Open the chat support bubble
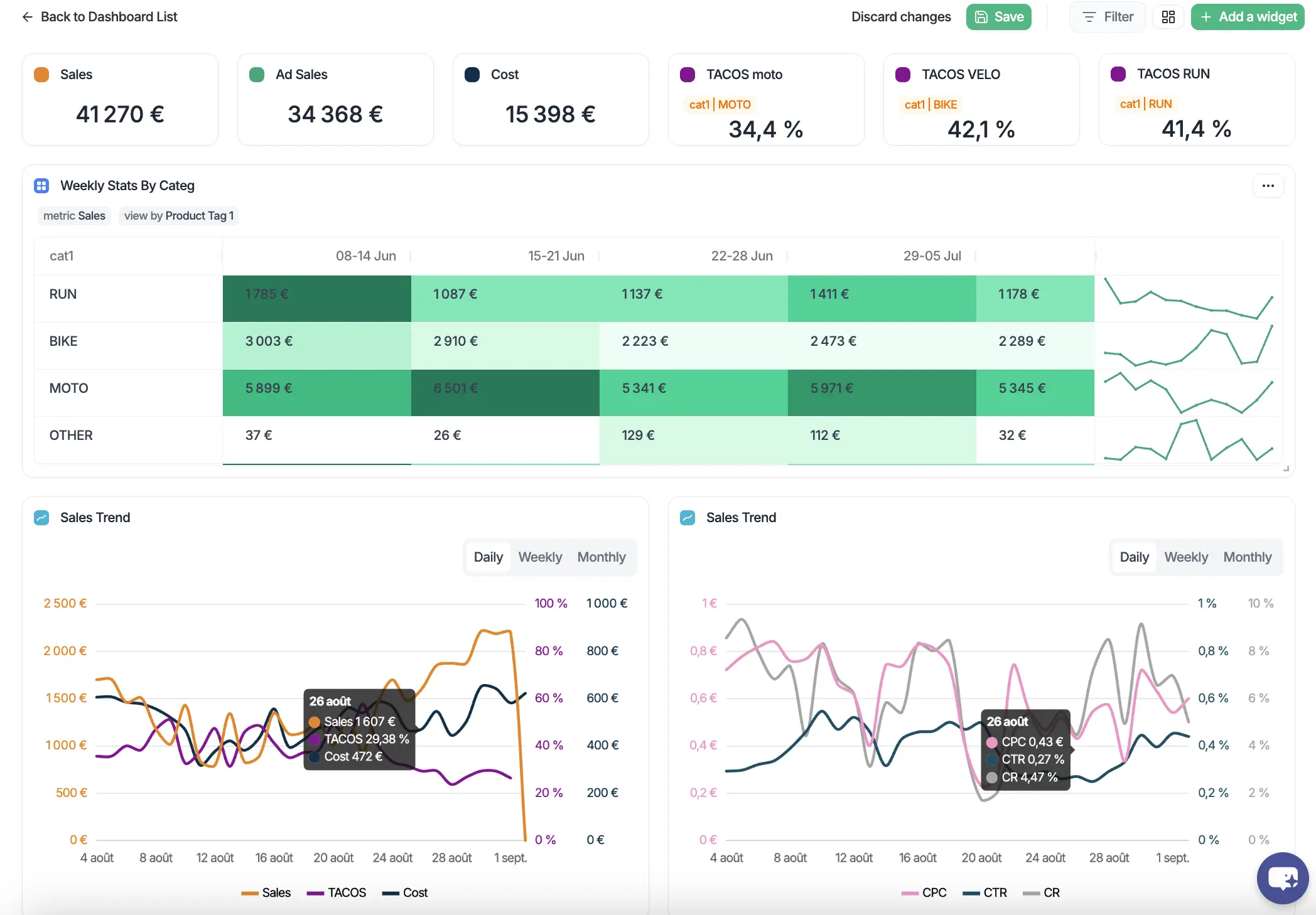Viewport: 1316px width, 915px height. [1282, 877]
